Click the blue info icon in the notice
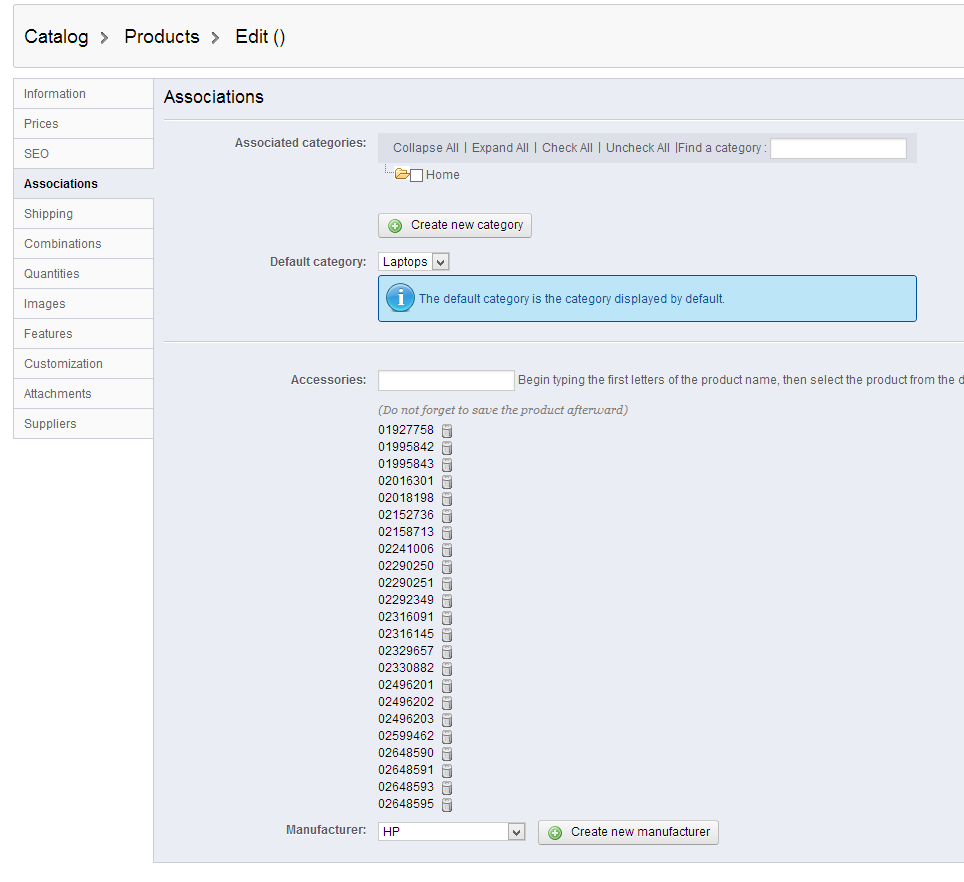Viewport: 964px width, 882px height. point(400,298)
